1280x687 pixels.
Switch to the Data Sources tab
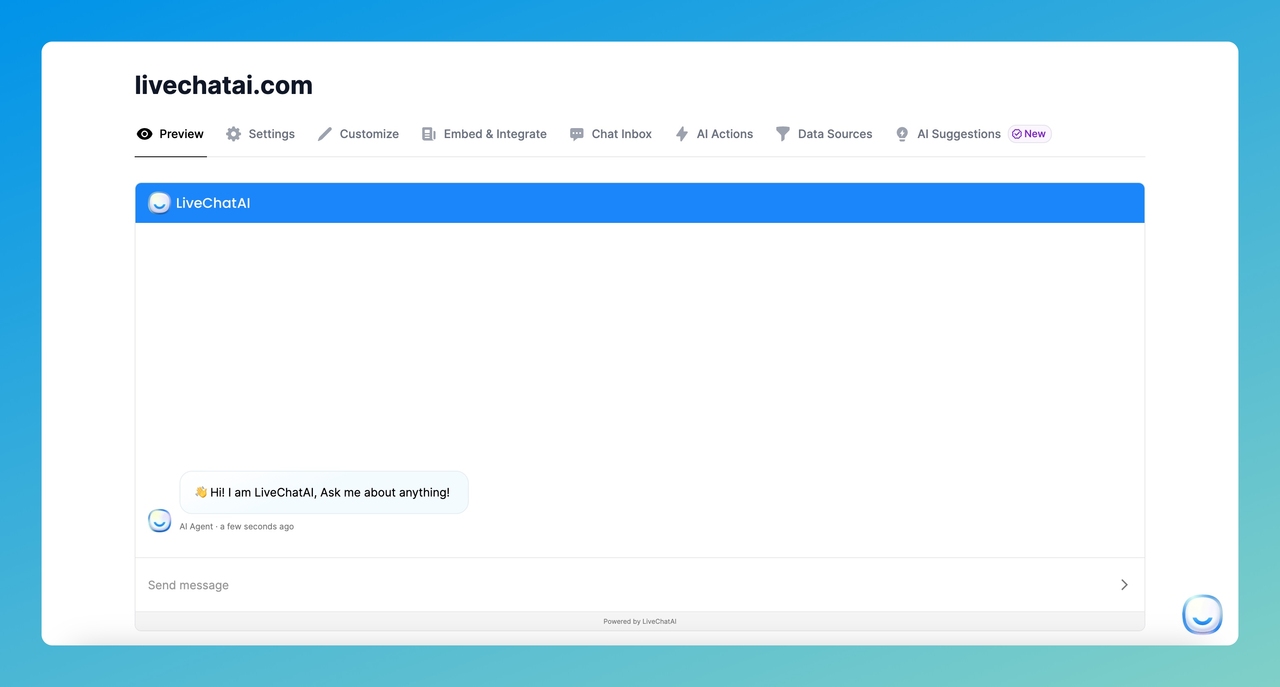click(x=824, y=134)
